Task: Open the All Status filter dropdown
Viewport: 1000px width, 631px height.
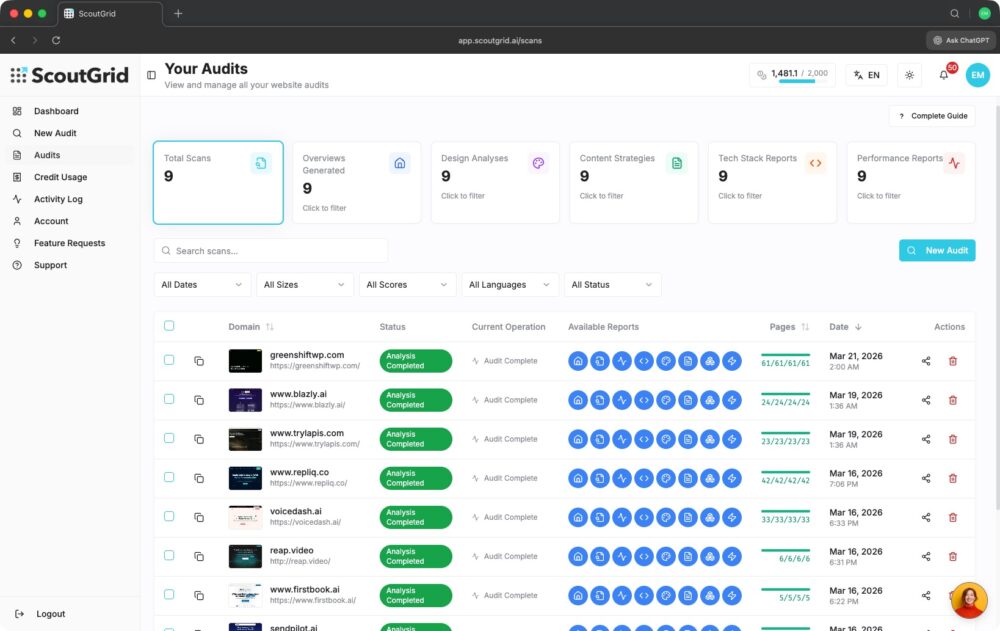Action: 612,285
